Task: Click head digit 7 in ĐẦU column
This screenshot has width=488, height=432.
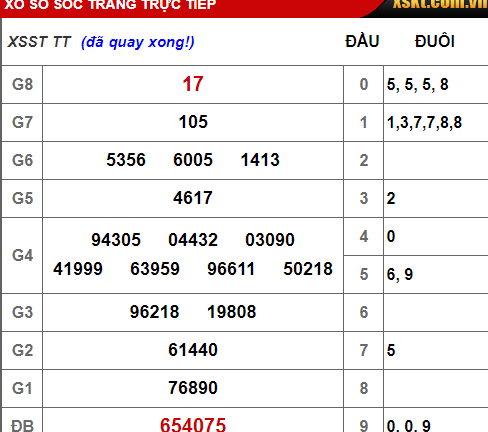Action: [x=364, y=350]
